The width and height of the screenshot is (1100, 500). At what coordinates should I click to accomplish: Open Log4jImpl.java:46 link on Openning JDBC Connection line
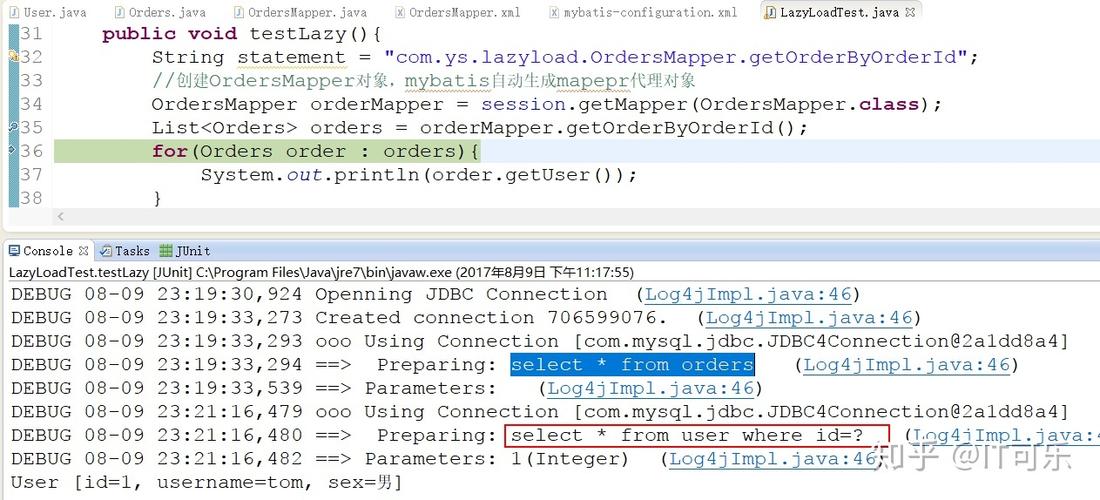[748, 295]
